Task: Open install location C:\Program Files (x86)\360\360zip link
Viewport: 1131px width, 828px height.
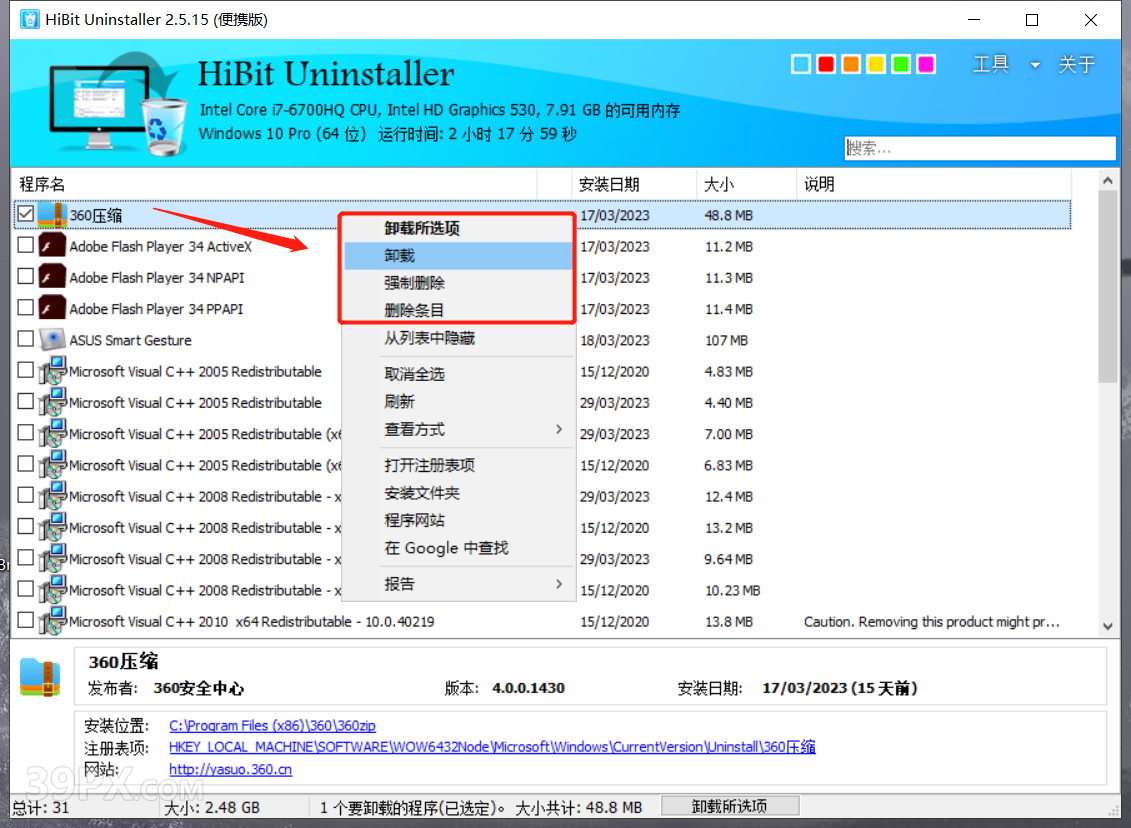Action: coord(272,726)
